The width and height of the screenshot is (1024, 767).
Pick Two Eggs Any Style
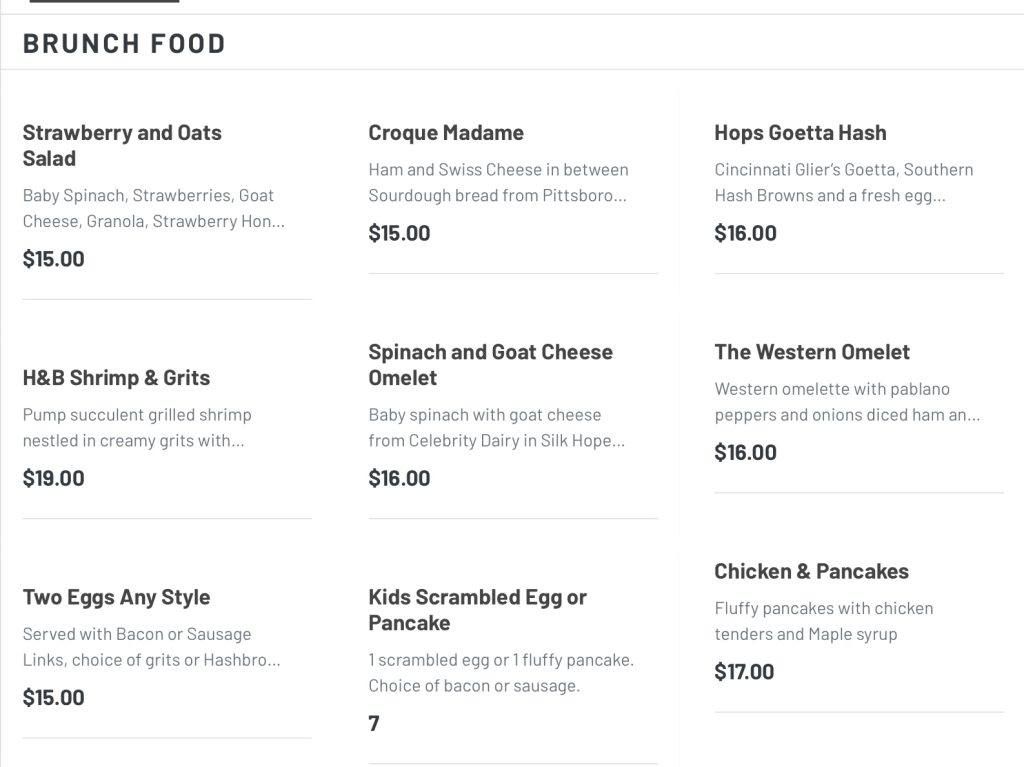pos(116,597)
